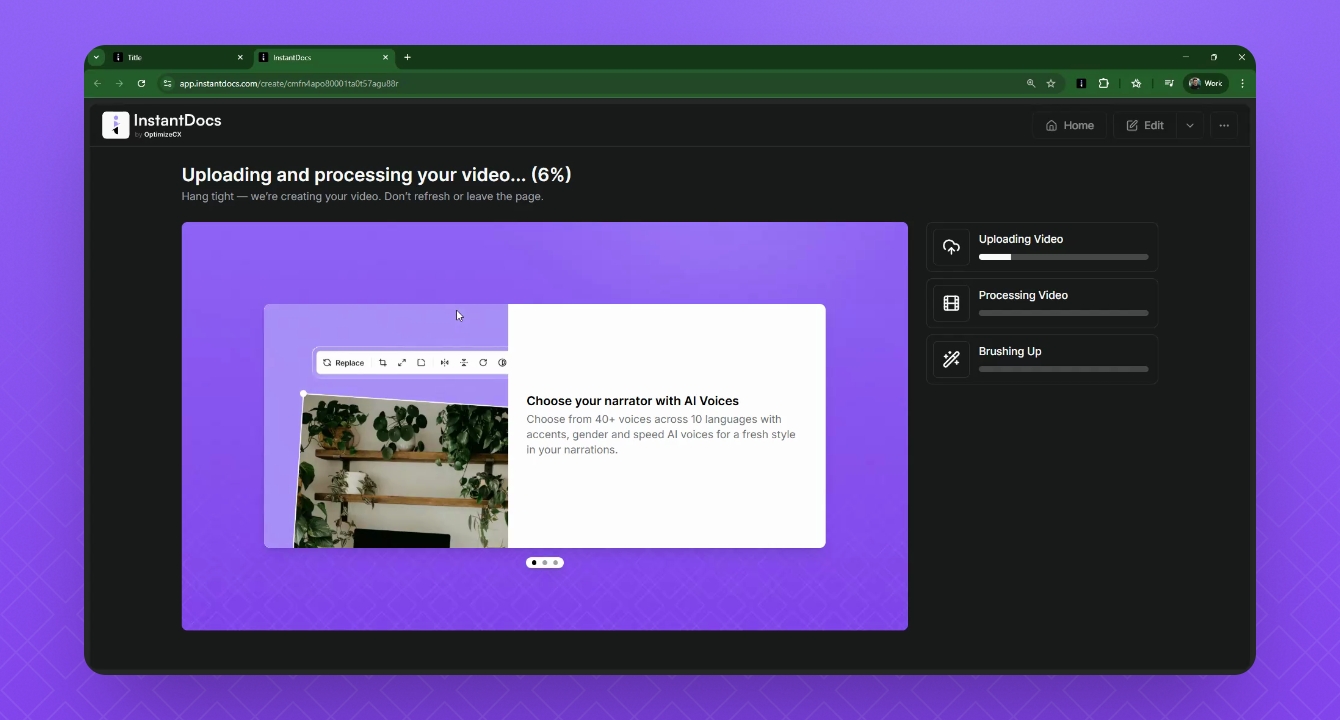This screenshot has width=1340, height=720.
Task: Click Replace in the slide image toolbar
Action: [x=344, y=363]
